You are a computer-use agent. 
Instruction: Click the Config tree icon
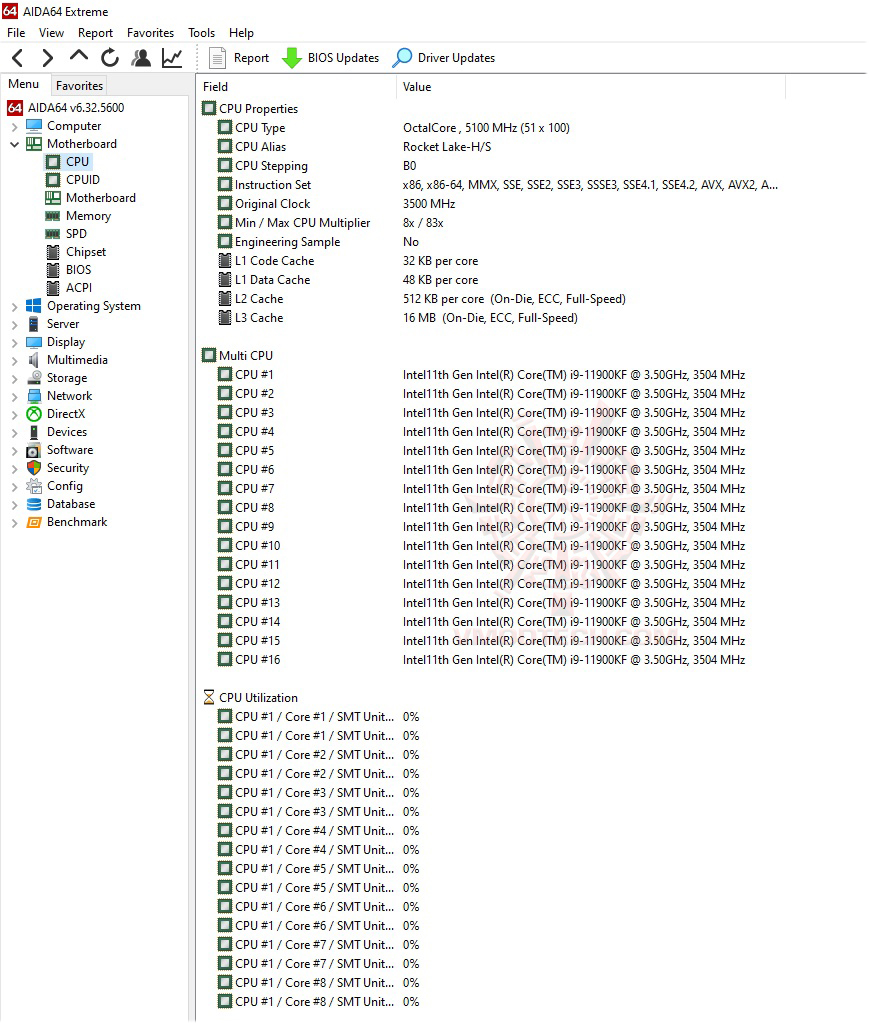[34, 487]
